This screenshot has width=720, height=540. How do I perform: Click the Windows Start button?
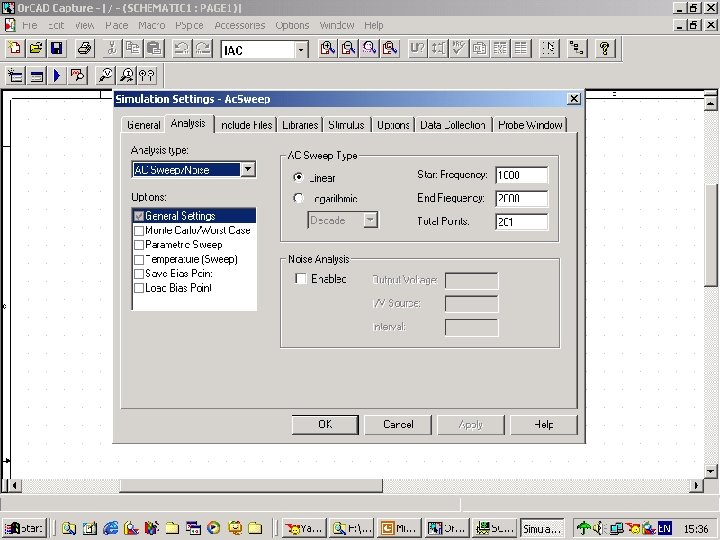click(25, 528)
